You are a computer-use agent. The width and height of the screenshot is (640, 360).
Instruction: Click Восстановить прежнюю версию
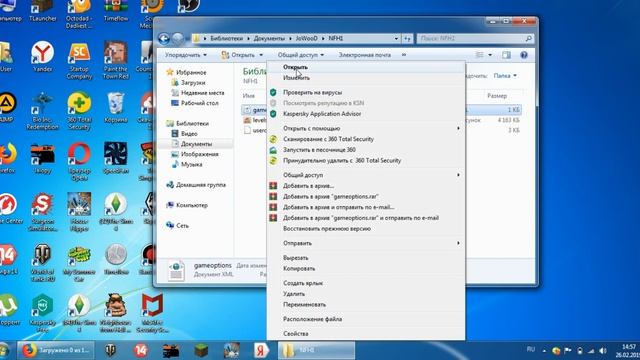327,229
